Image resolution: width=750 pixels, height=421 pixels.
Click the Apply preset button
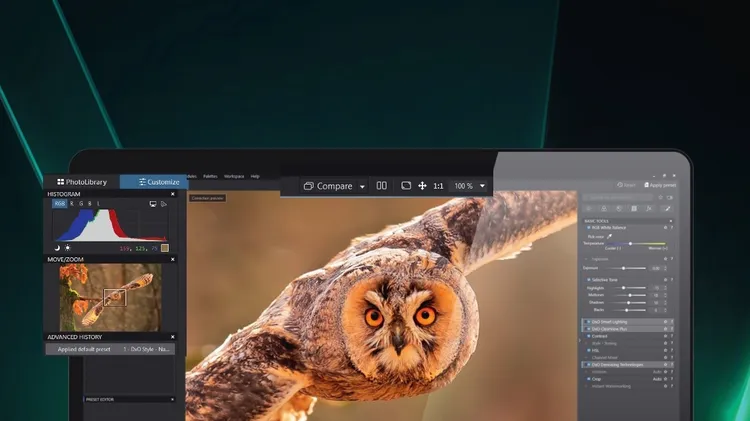[x=659, y=185]
